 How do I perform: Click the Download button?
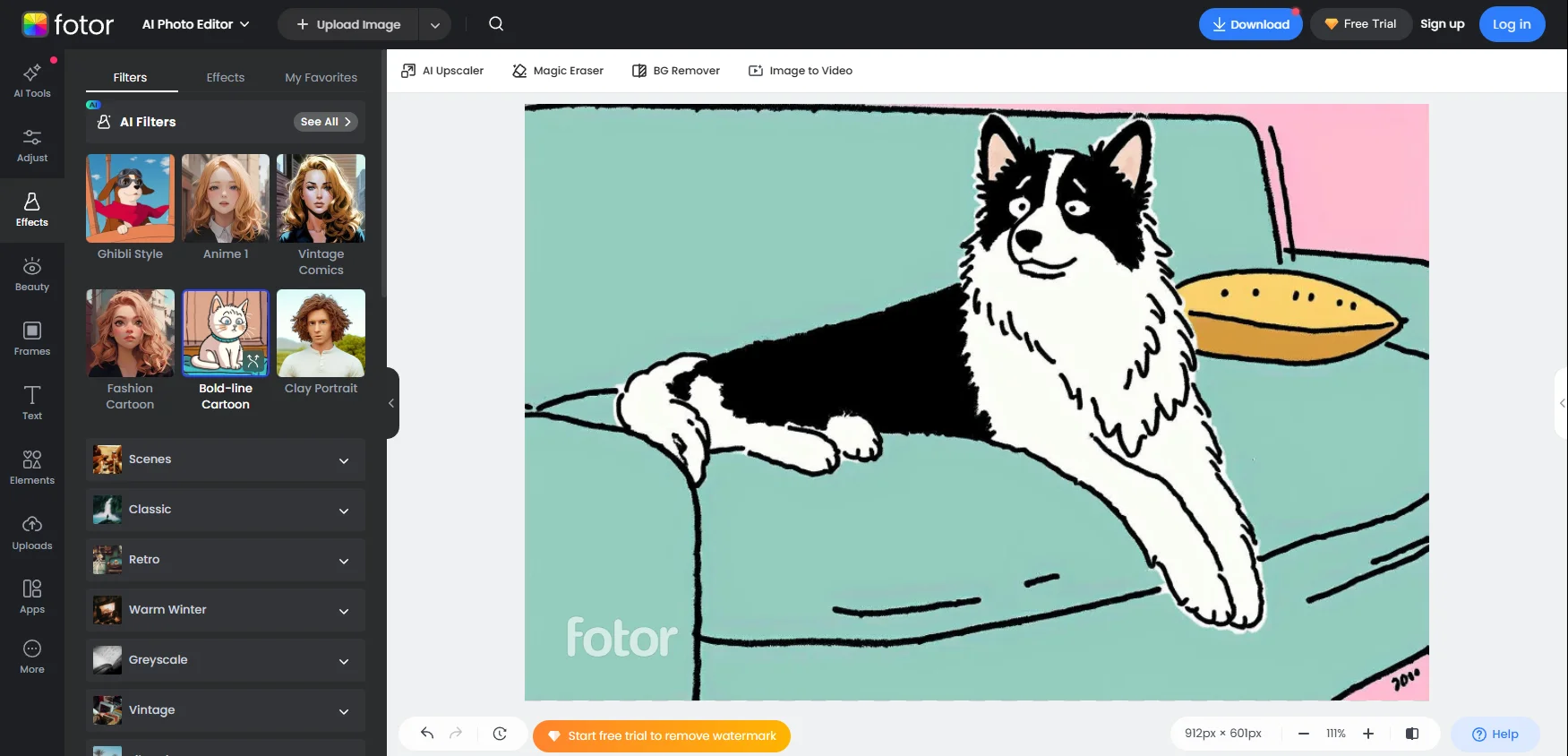[x=1251, y=24]
